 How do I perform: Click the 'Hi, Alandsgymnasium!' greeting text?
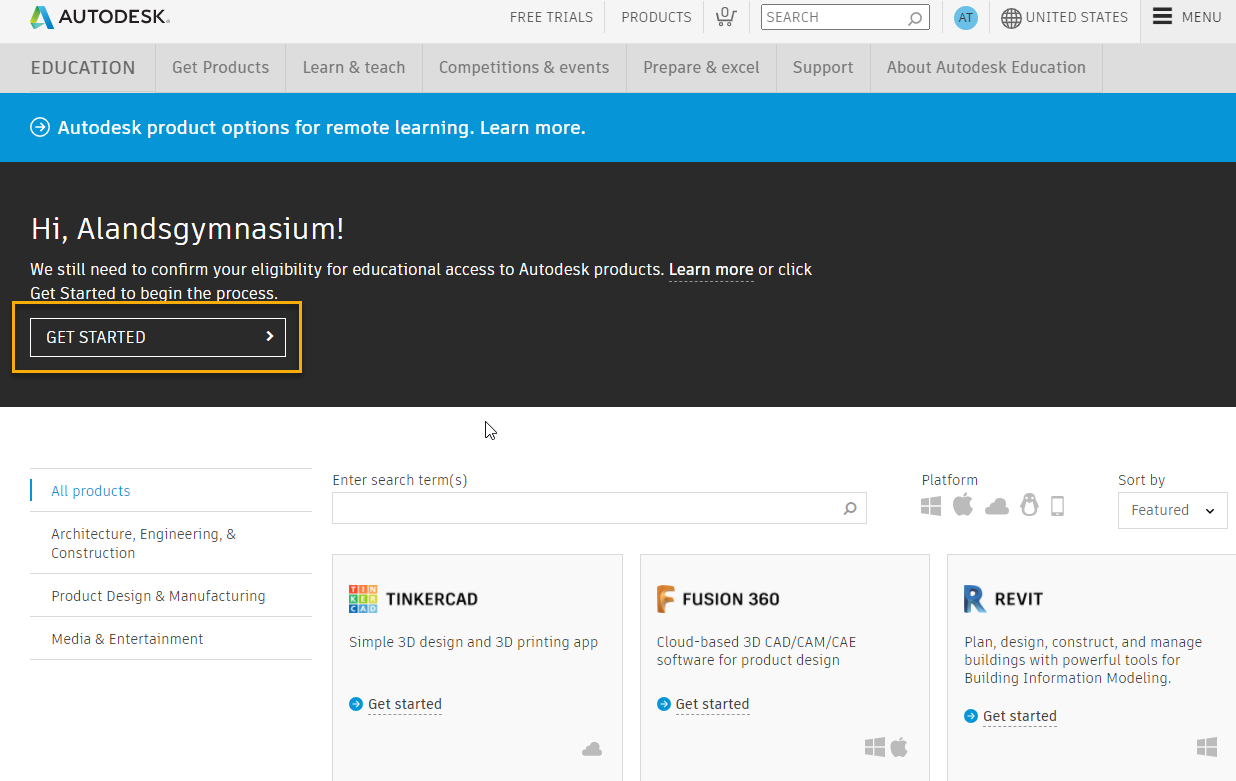point(188,229)
